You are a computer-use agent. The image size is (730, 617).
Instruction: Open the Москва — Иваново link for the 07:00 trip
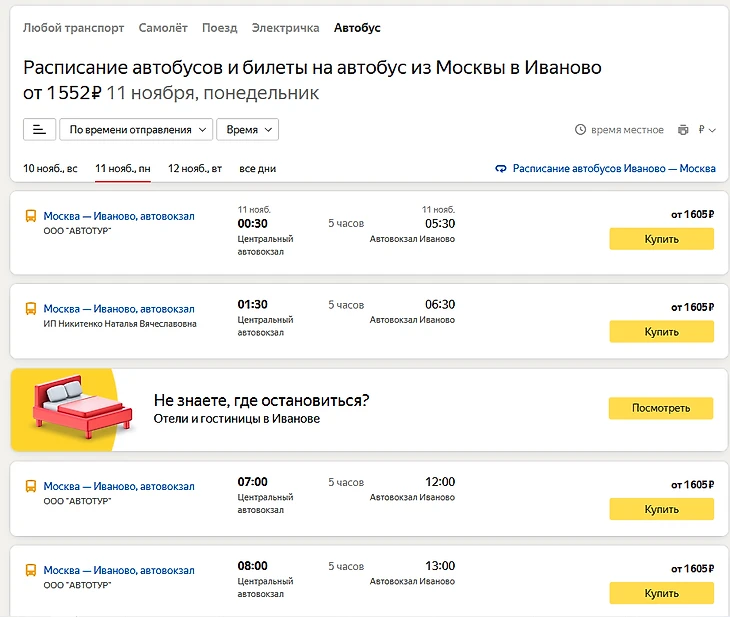(x=119, y=487)
